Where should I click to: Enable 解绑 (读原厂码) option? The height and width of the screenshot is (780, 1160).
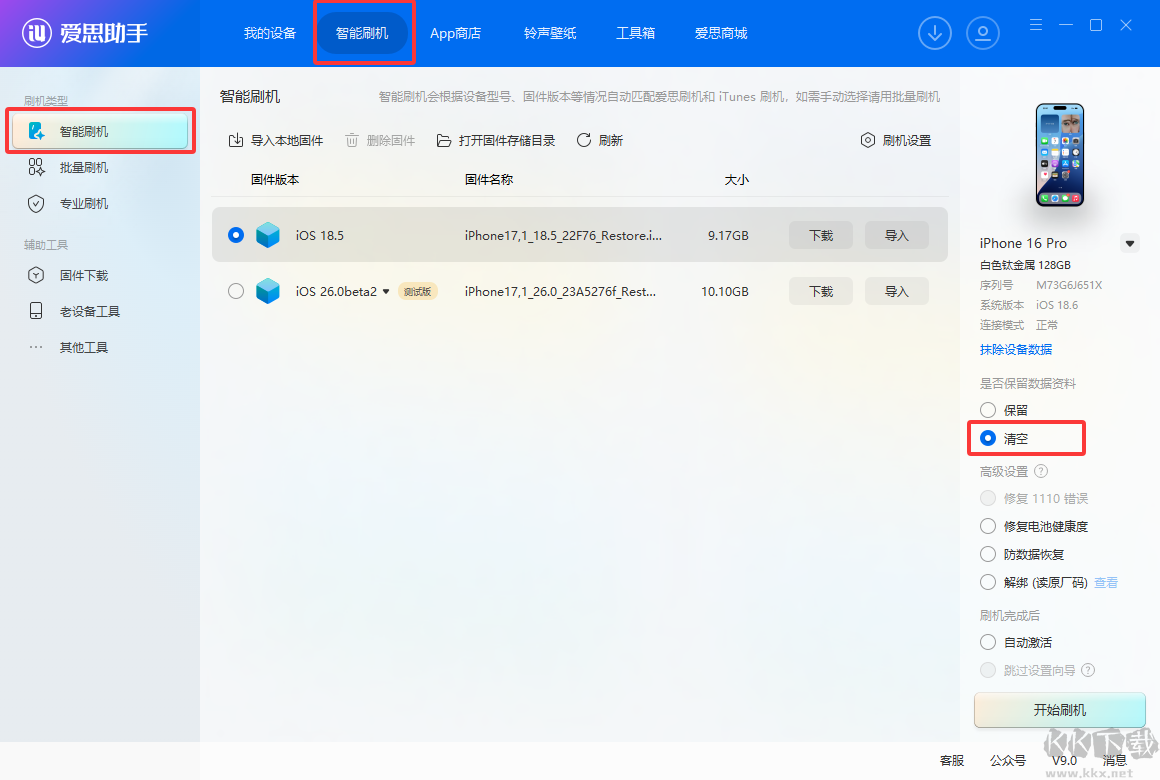click(x=988, y=582)
